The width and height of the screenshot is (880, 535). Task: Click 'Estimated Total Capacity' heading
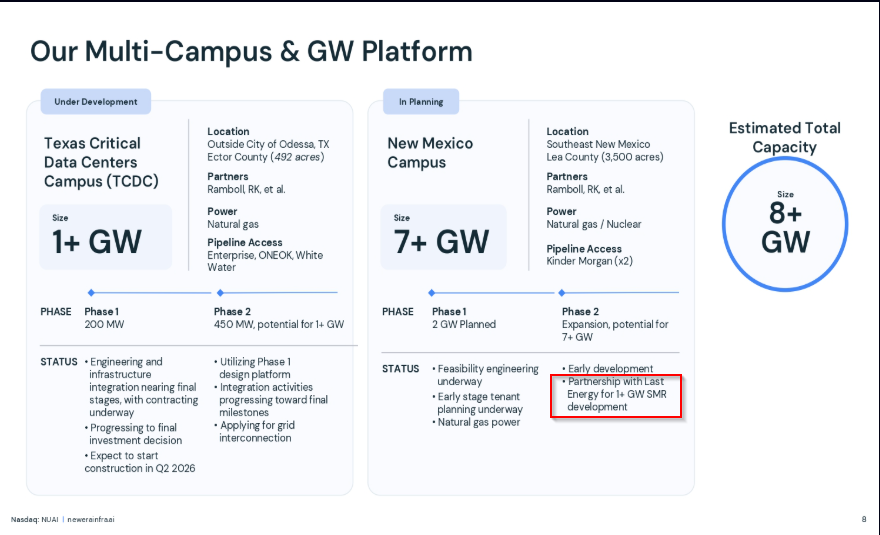point(785,138)
